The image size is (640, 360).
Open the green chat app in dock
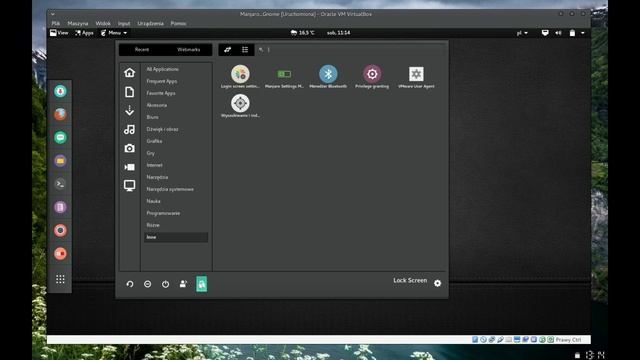60,138
